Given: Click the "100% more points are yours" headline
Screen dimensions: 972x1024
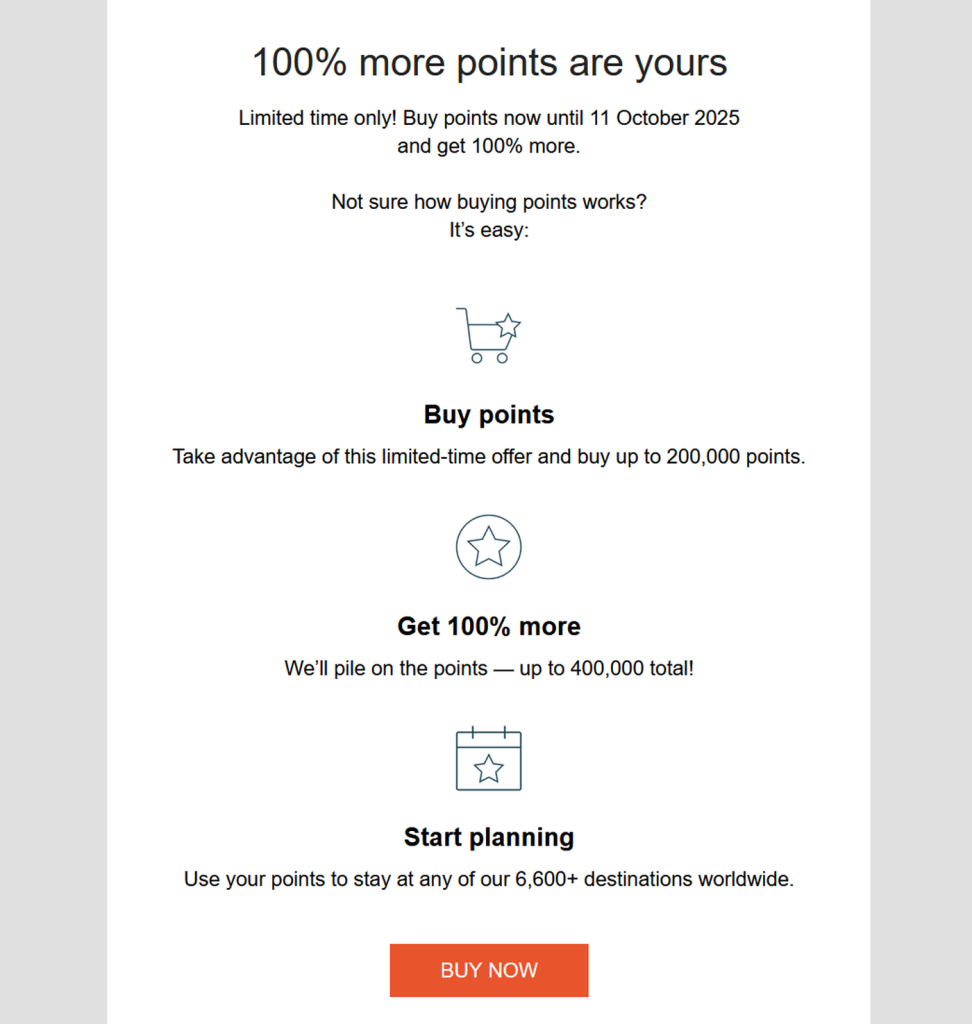Looking at the screenshot, I should 489,63.
